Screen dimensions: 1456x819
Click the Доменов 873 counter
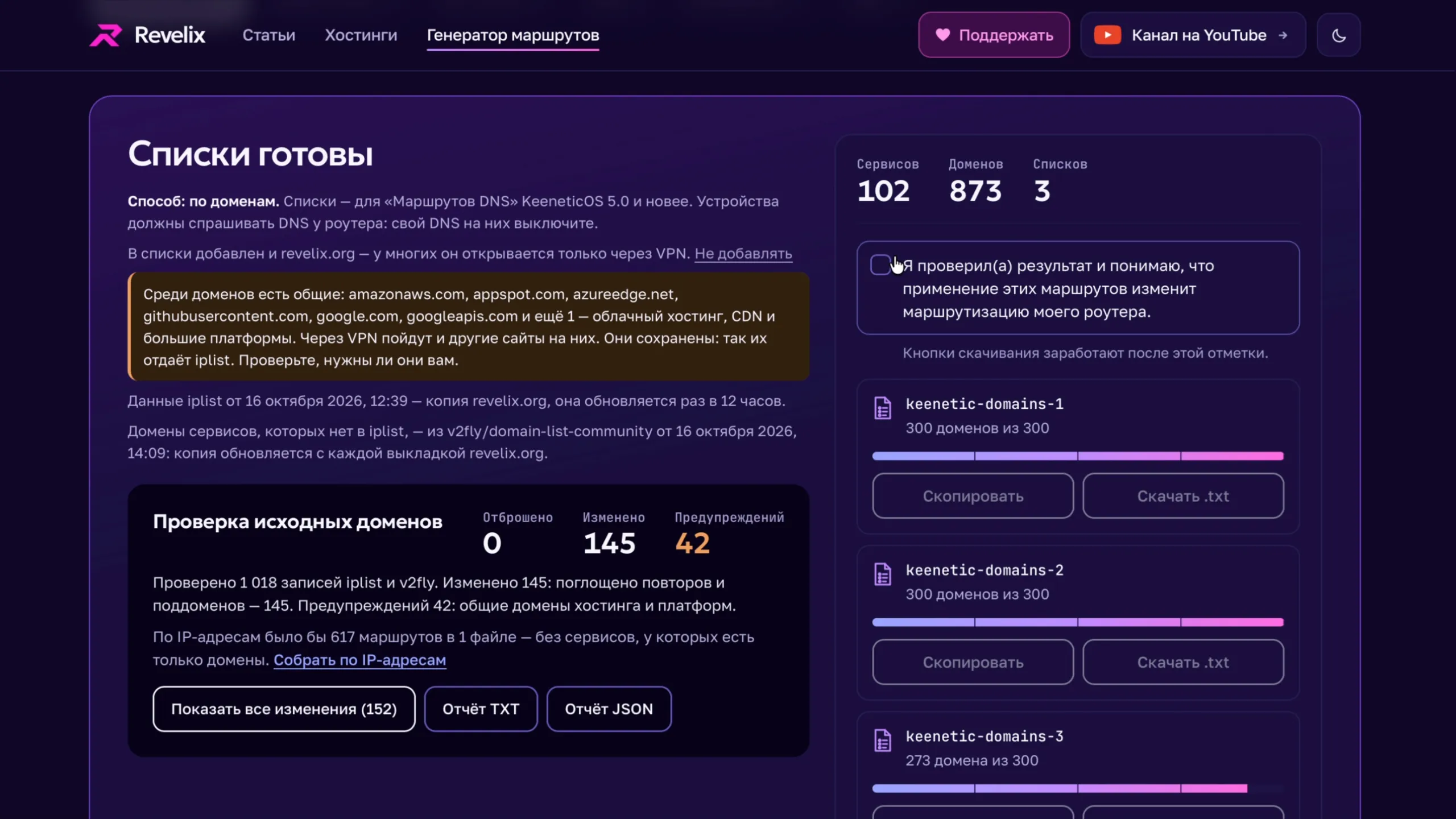coord(975,181)
